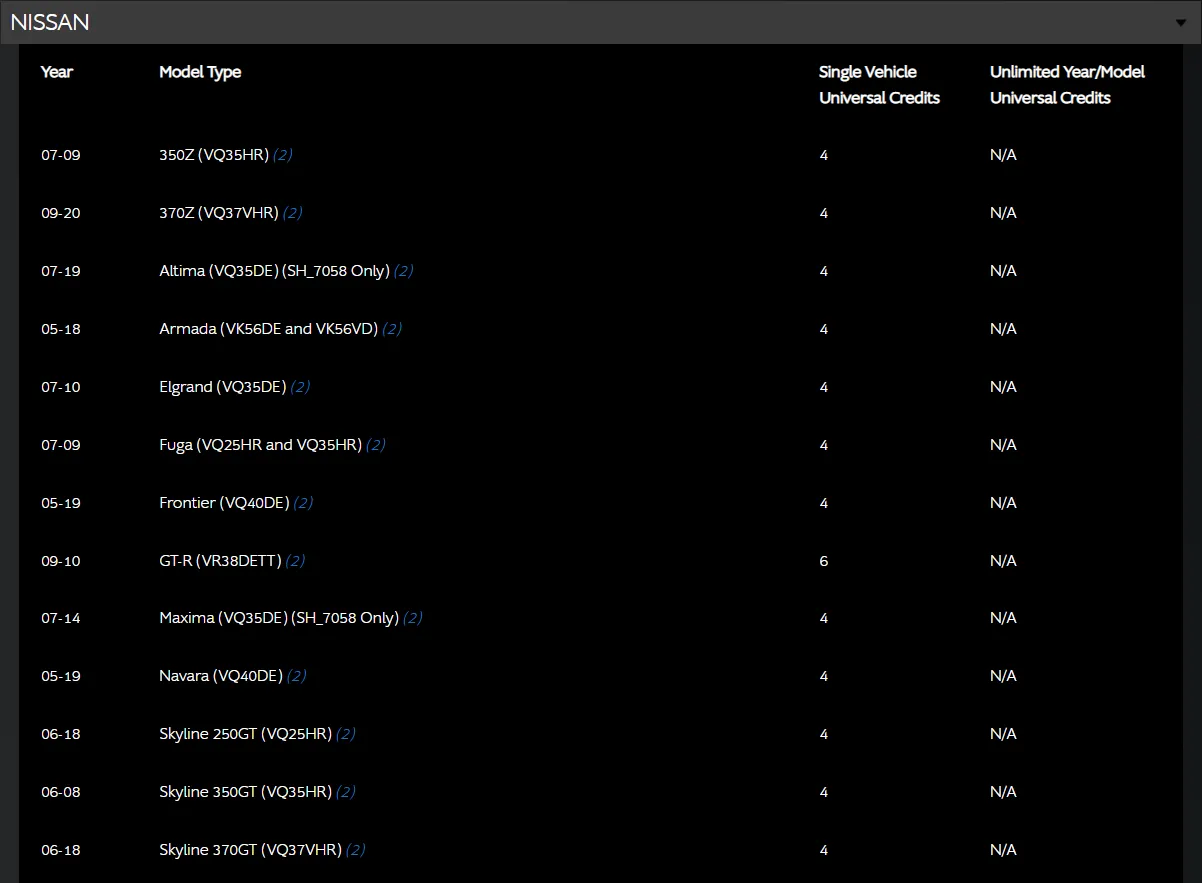Click year 07-19 in Altima row

(x=61, y=271)
